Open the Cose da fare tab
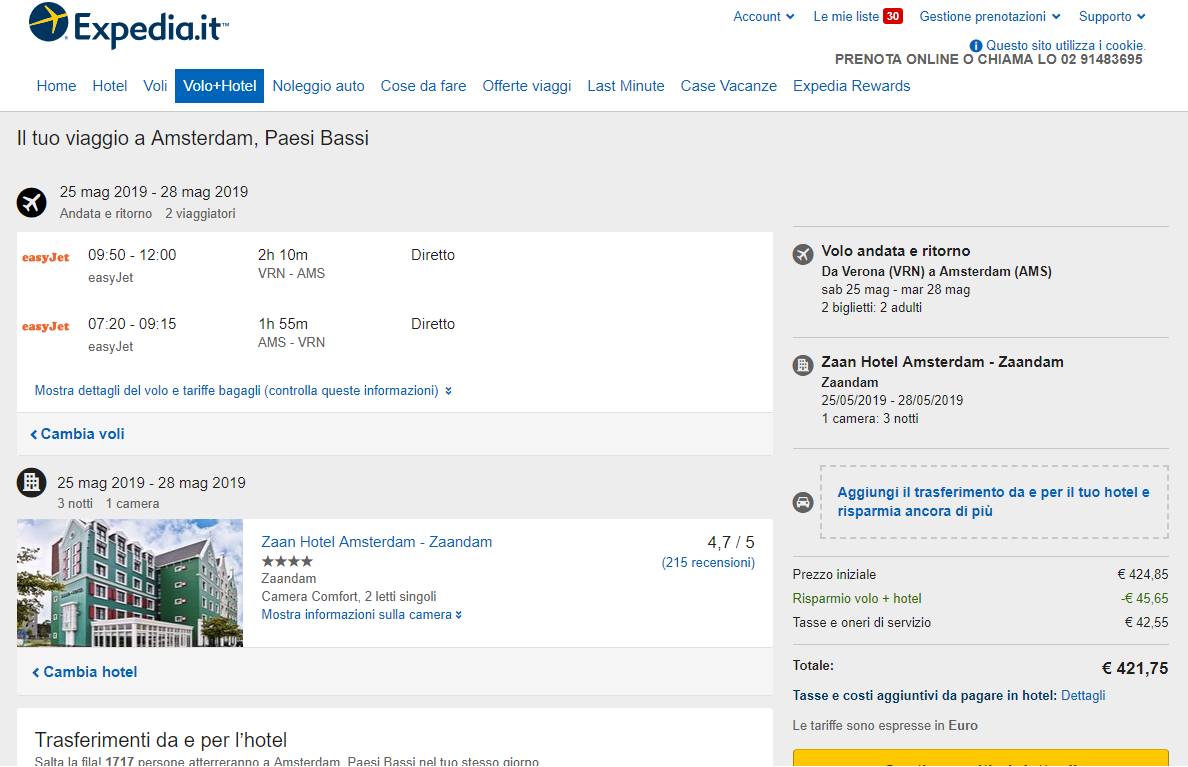This screenshot has height=767, width=1188. 424,86
